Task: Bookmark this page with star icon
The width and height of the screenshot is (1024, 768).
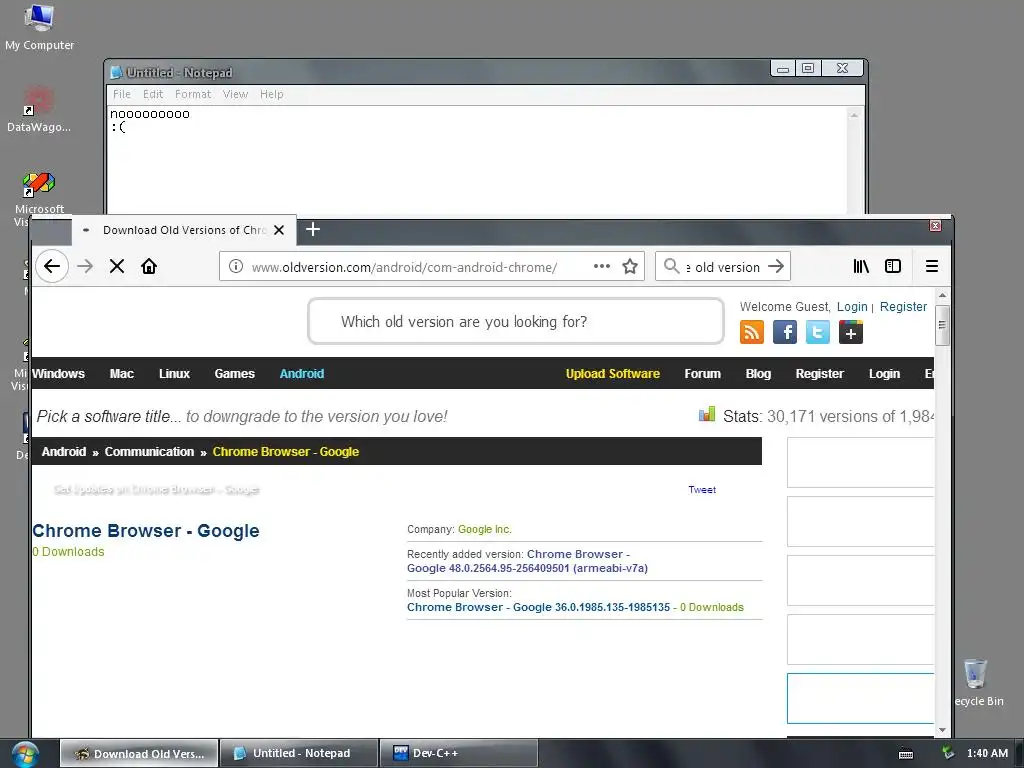Action: (x=630, y=266)
